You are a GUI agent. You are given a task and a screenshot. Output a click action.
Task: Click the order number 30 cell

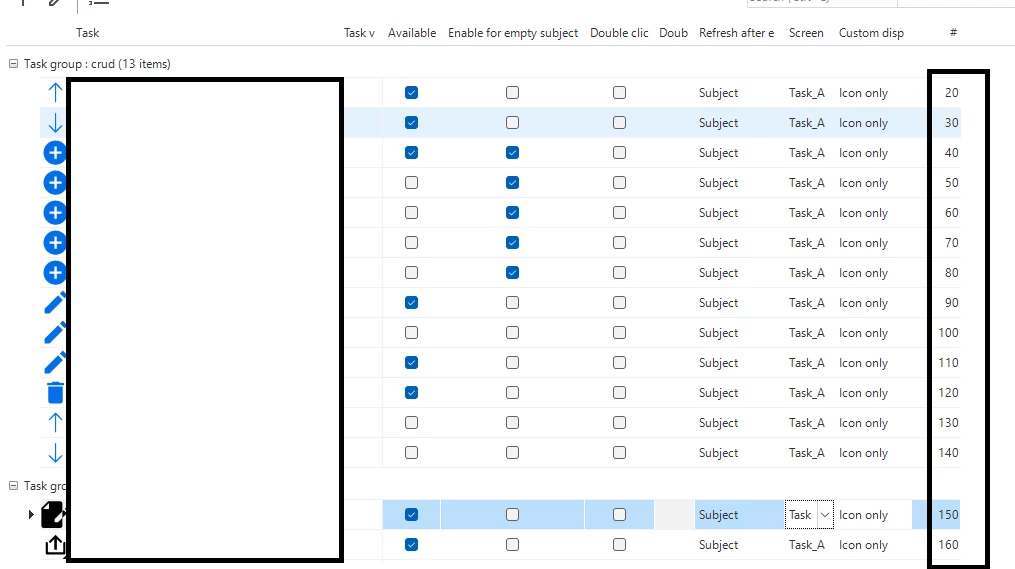pyautogui.click(x=952, y=122)
